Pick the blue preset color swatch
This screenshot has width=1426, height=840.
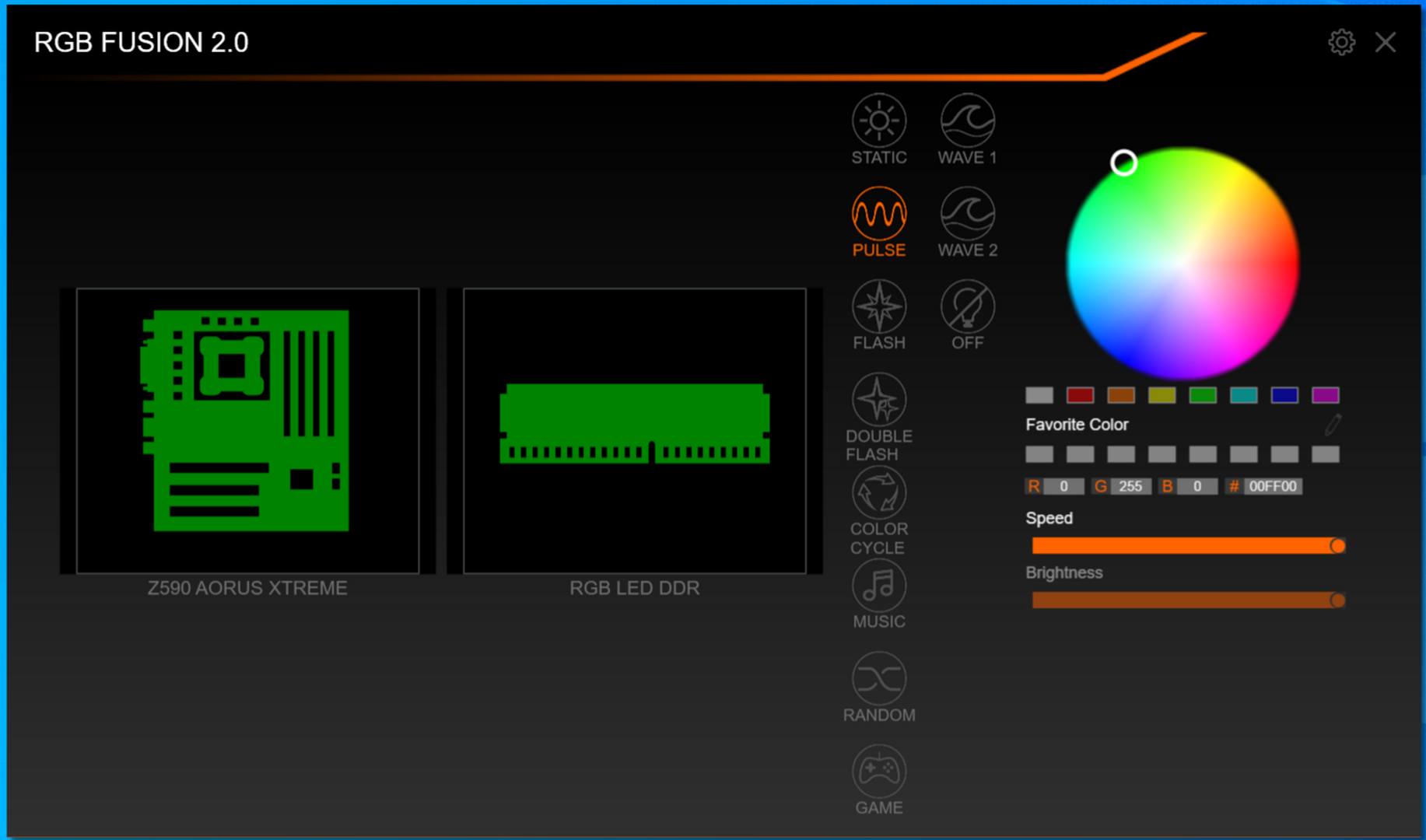(x=1284, y=395)
